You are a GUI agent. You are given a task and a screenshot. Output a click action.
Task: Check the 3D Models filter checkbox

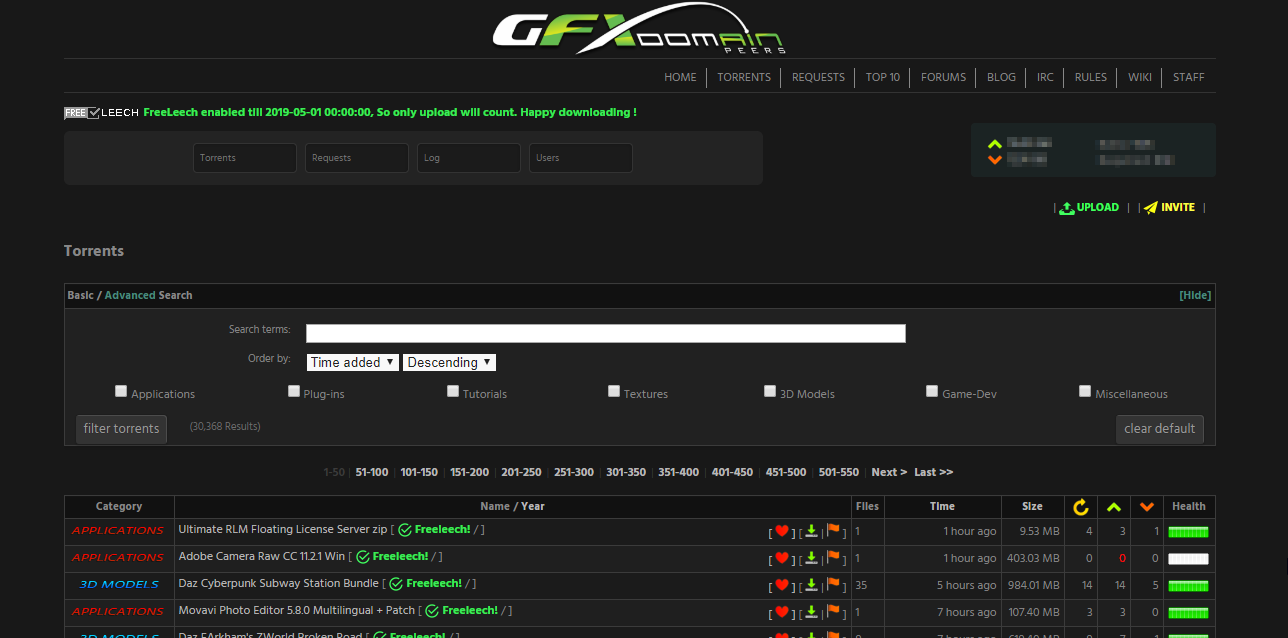click(x=770, y=390)
